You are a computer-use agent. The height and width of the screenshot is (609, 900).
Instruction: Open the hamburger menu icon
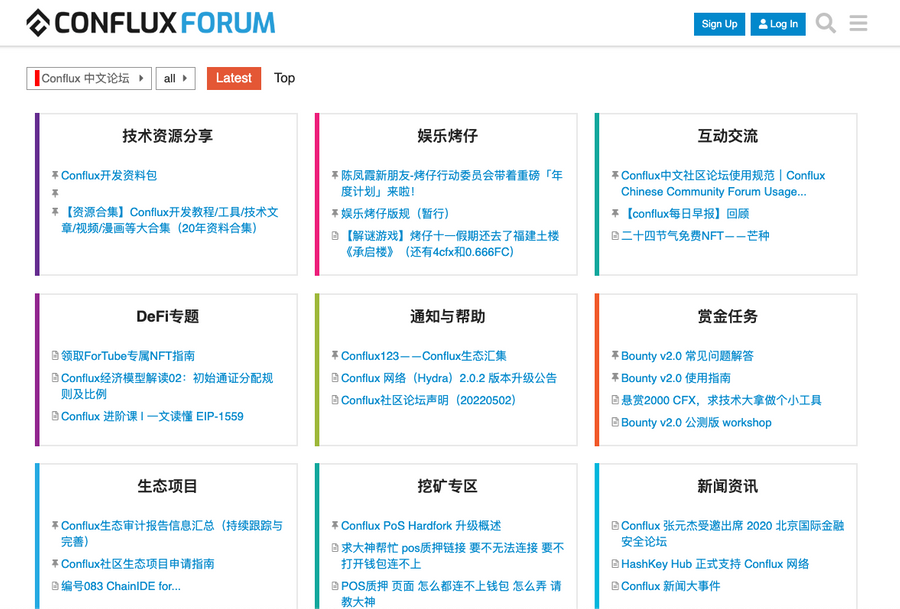click(858, 23)
